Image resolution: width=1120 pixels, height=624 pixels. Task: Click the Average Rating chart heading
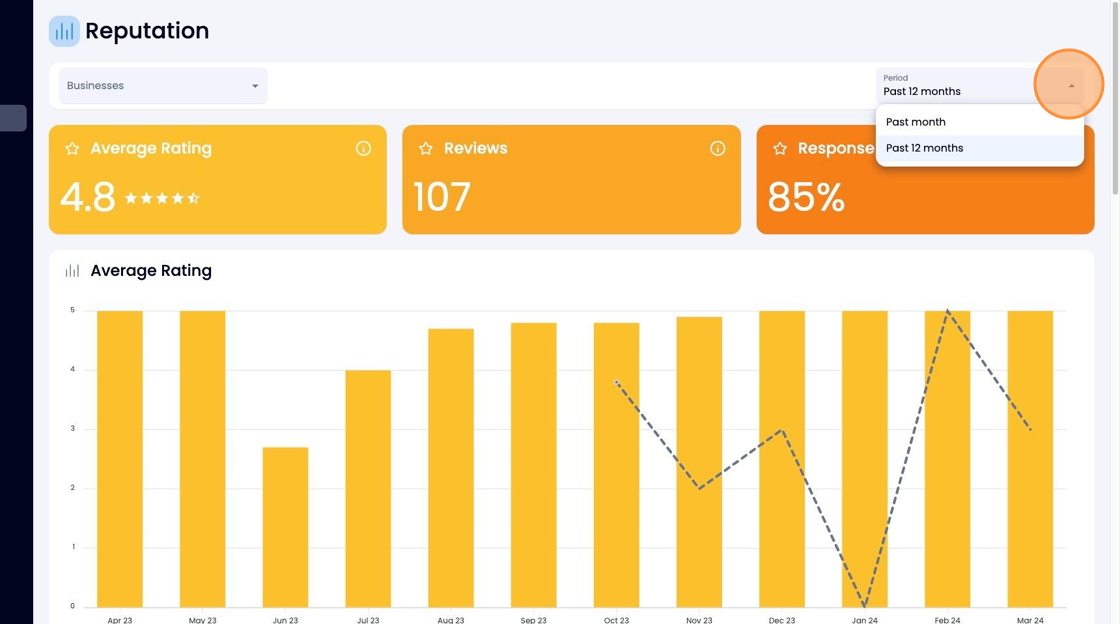coord(151,271)
